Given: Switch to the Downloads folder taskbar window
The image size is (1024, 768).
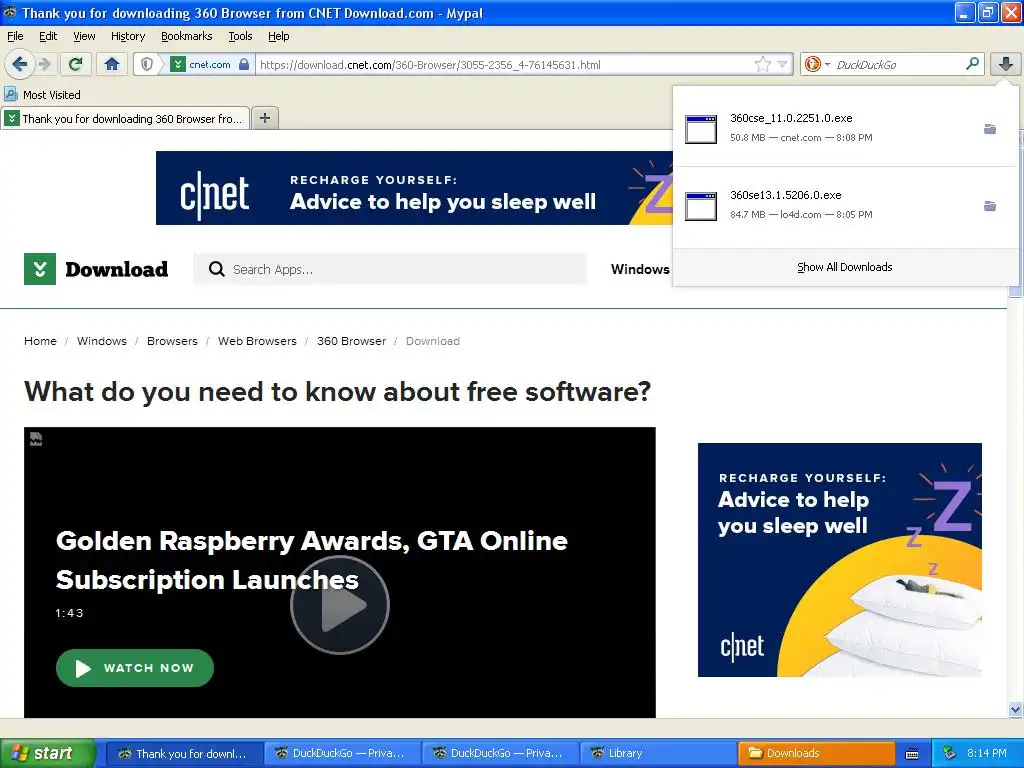Looking at the screenshot, I should point(816,753).
